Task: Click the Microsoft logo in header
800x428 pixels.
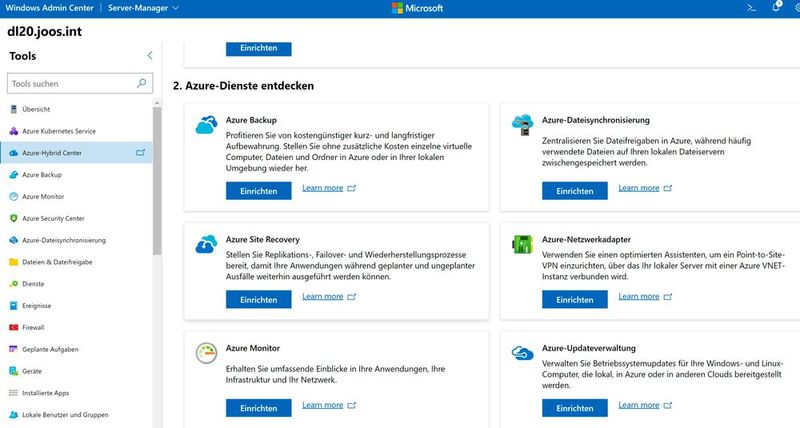Action: point(417,8)
